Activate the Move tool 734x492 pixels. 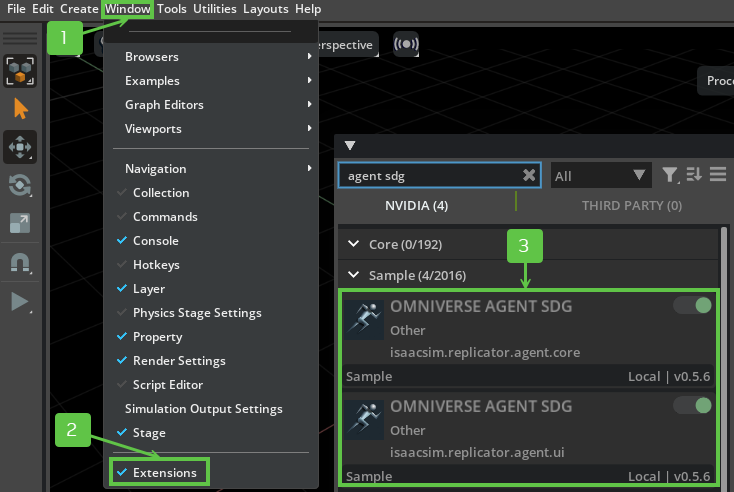pos(20,147)
